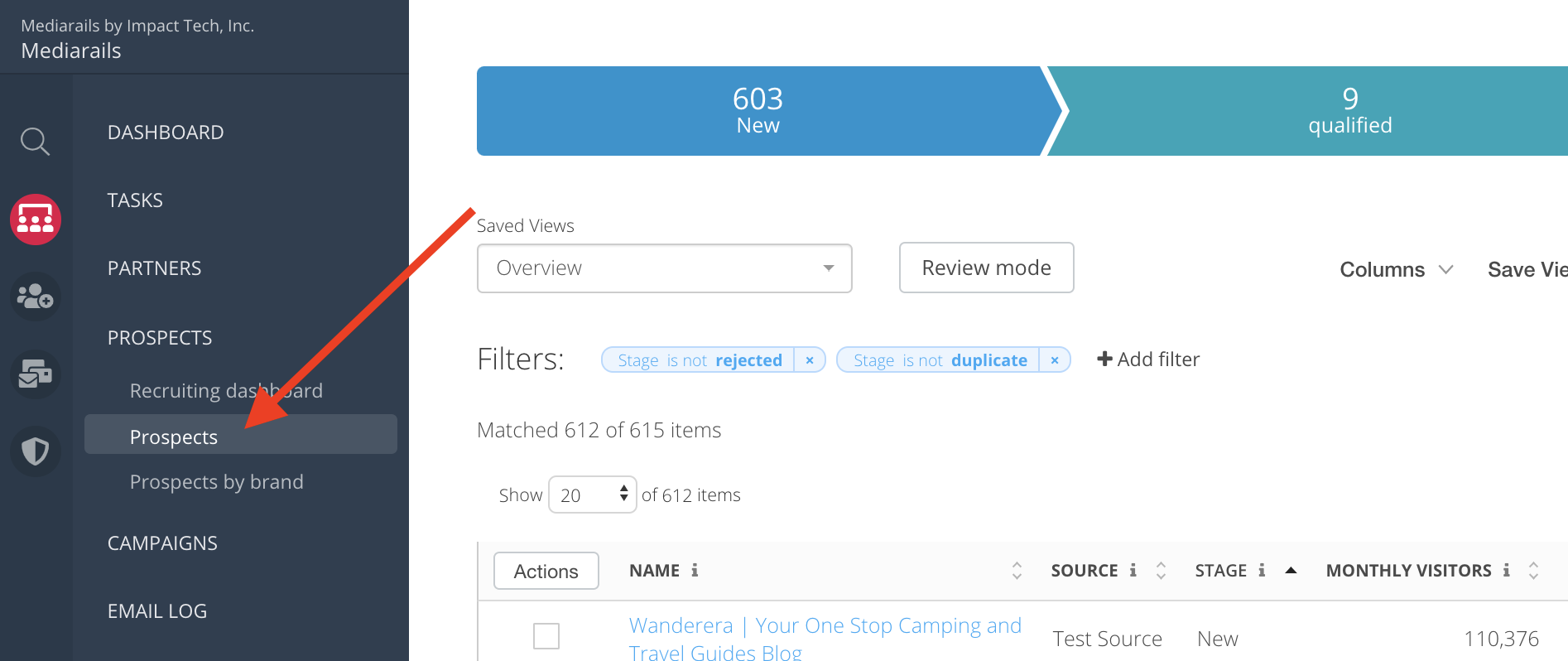Expand the Columns dropdown

1396,270
